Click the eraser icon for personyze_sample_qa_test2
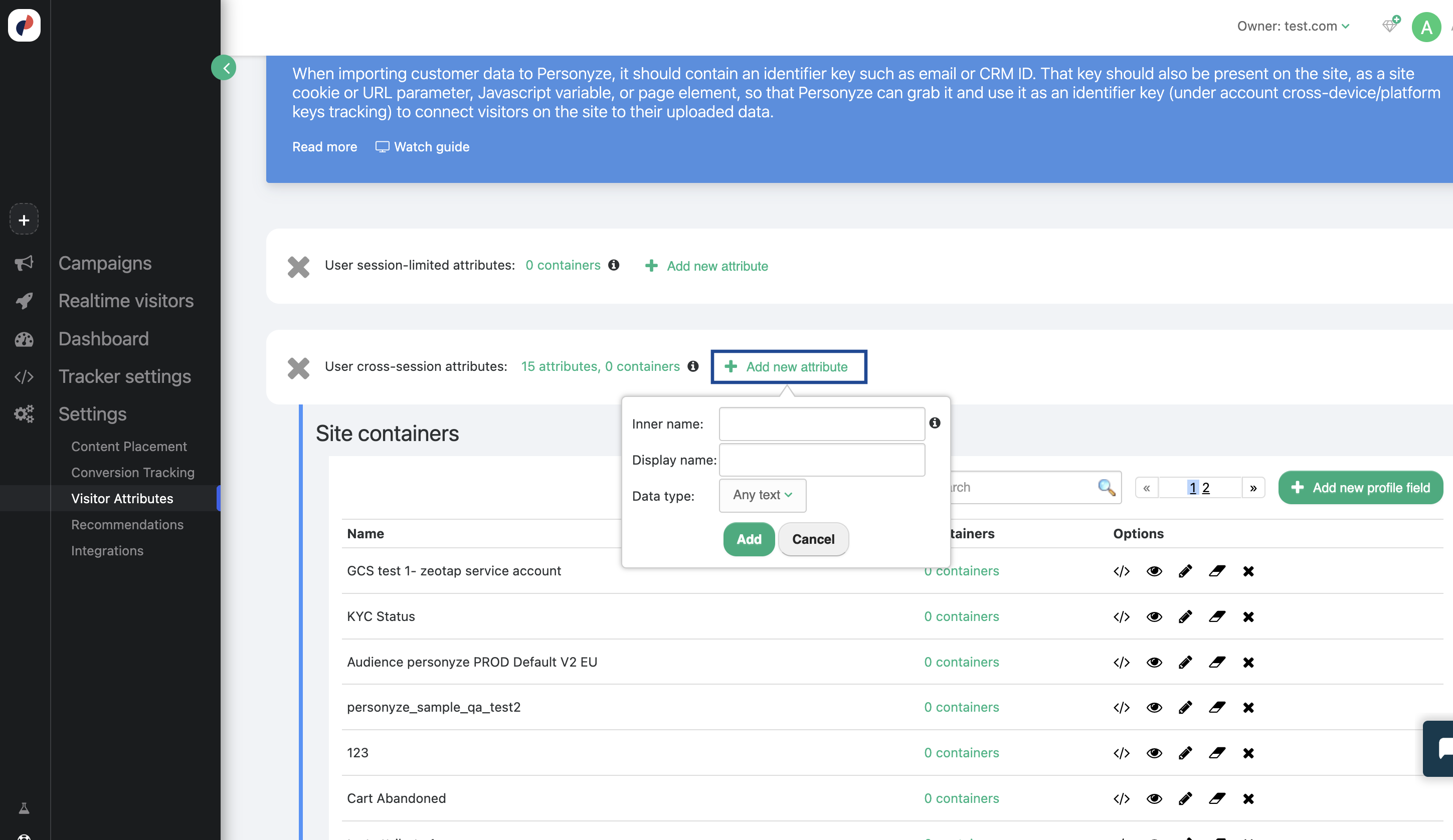Image resolution: width=1453 pixels, height=840 pixels. click(1216, 707)
